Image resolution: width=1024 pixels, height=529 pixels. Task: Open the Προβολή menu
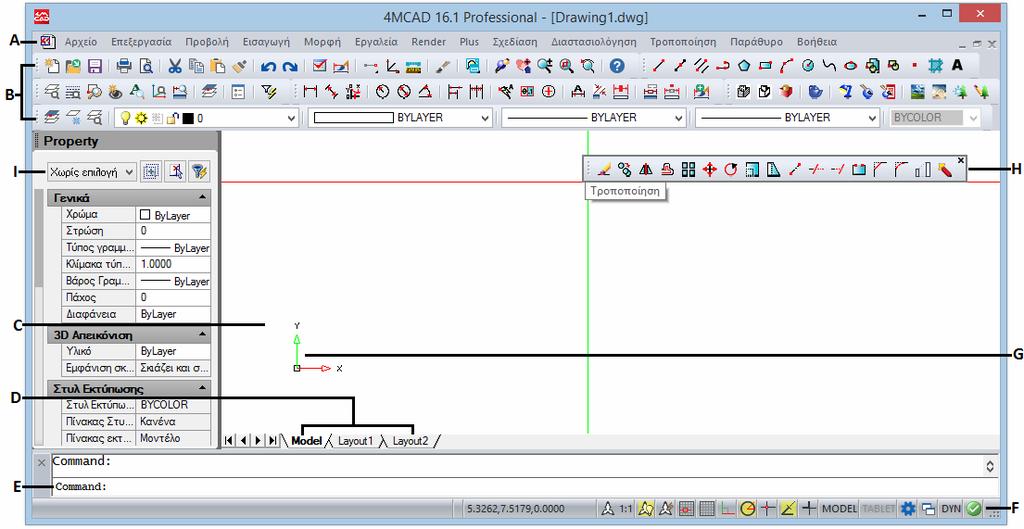point(207,42)
